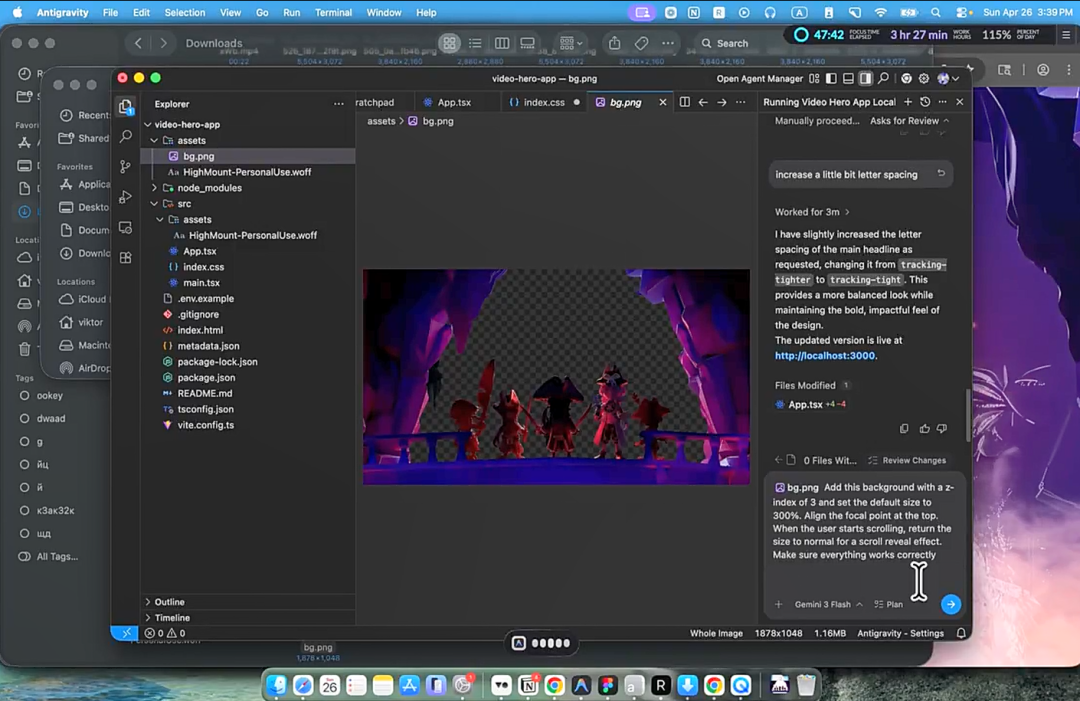Click the Review Changes button
This screenshot has width=1080, height=701.
click(x=907, y=460)
